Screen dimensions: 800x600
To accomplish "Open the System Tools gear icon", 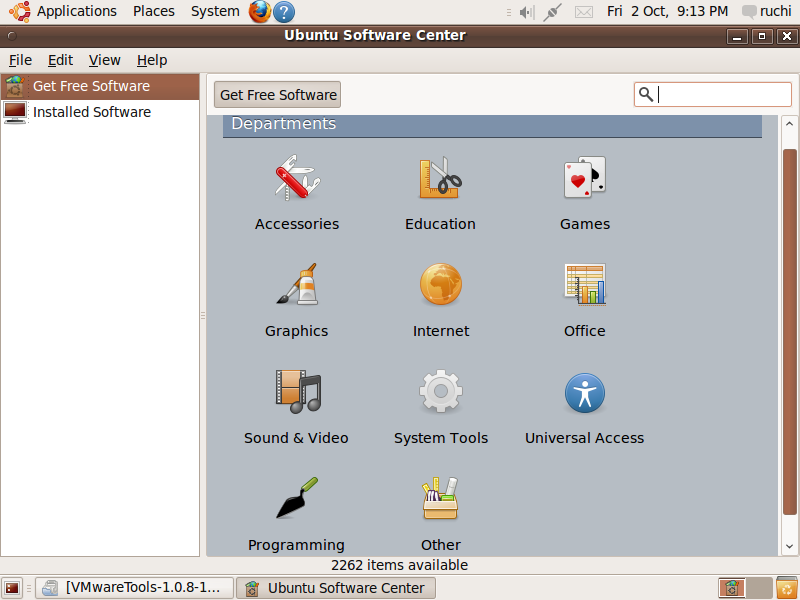I will [x=441, y=391].
